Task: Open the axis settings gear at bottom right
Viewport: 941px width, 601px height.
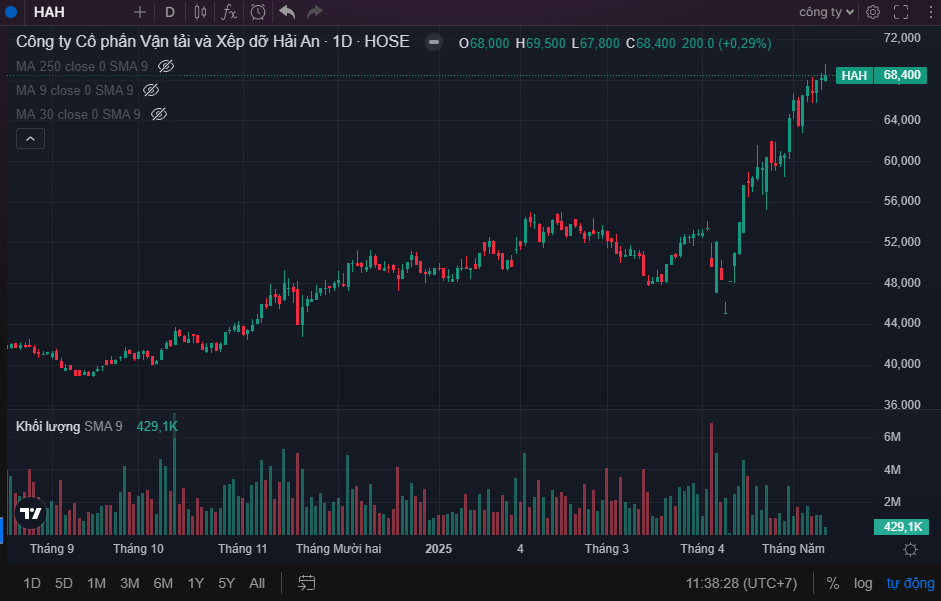Action: coord(910,549)
